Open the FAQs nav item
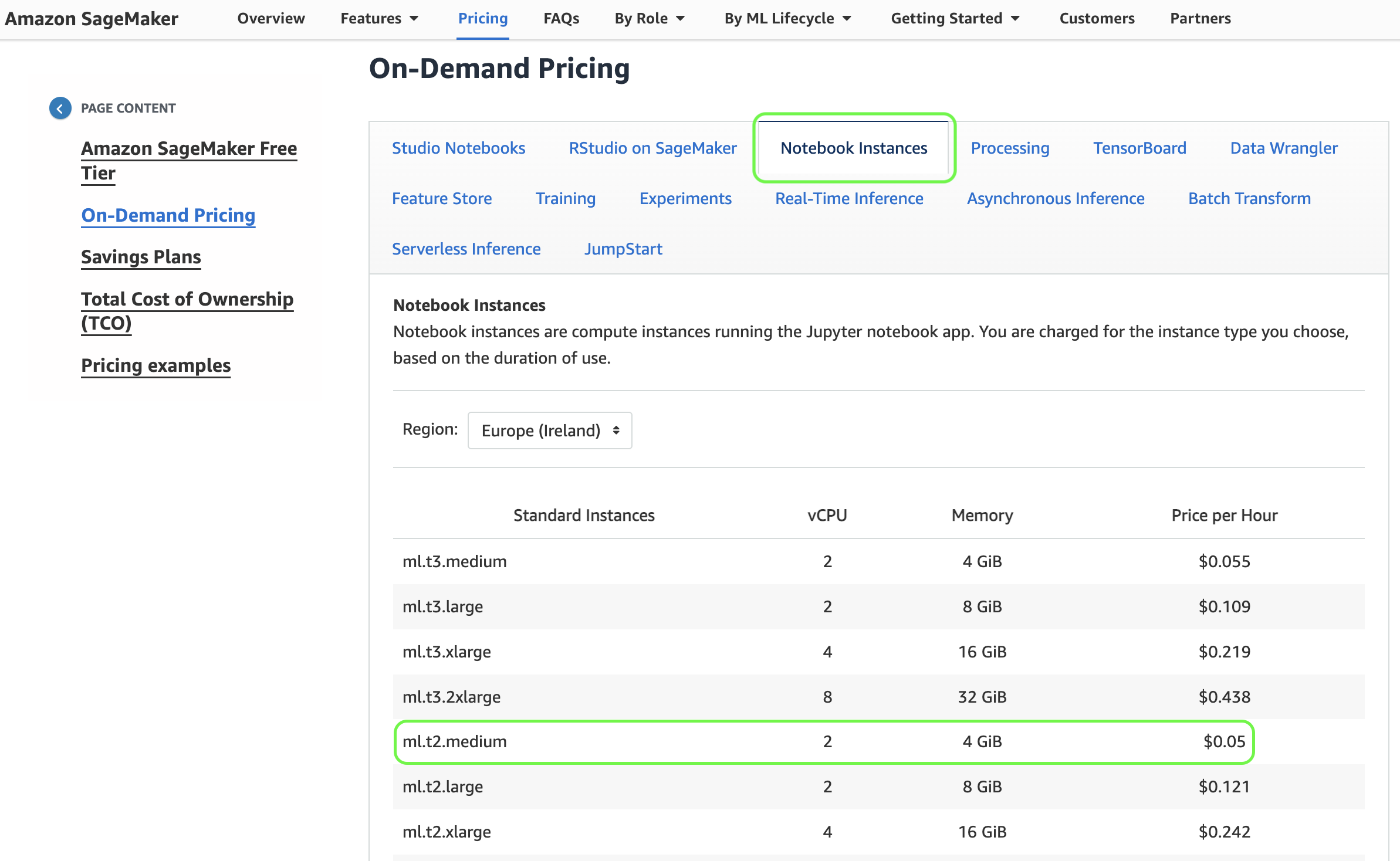 click(x=561, y=18)
